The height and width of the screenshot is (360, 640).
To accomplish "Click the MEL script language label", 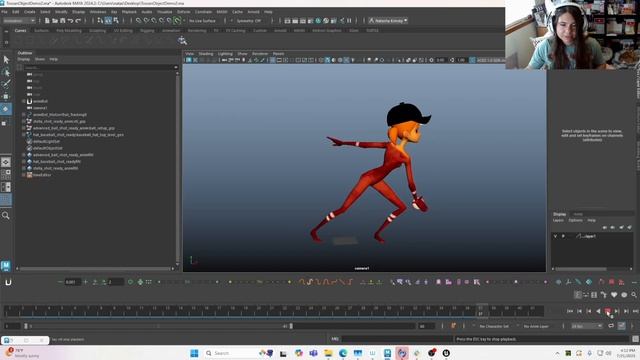I will pos(335,339).
